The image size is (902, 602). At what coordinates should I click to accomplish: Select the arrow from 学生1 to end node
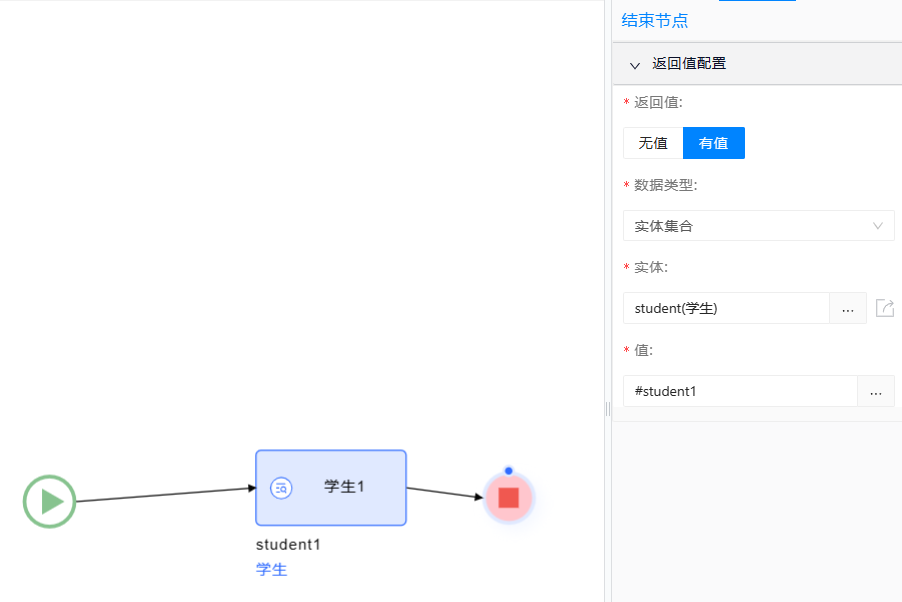445,493
